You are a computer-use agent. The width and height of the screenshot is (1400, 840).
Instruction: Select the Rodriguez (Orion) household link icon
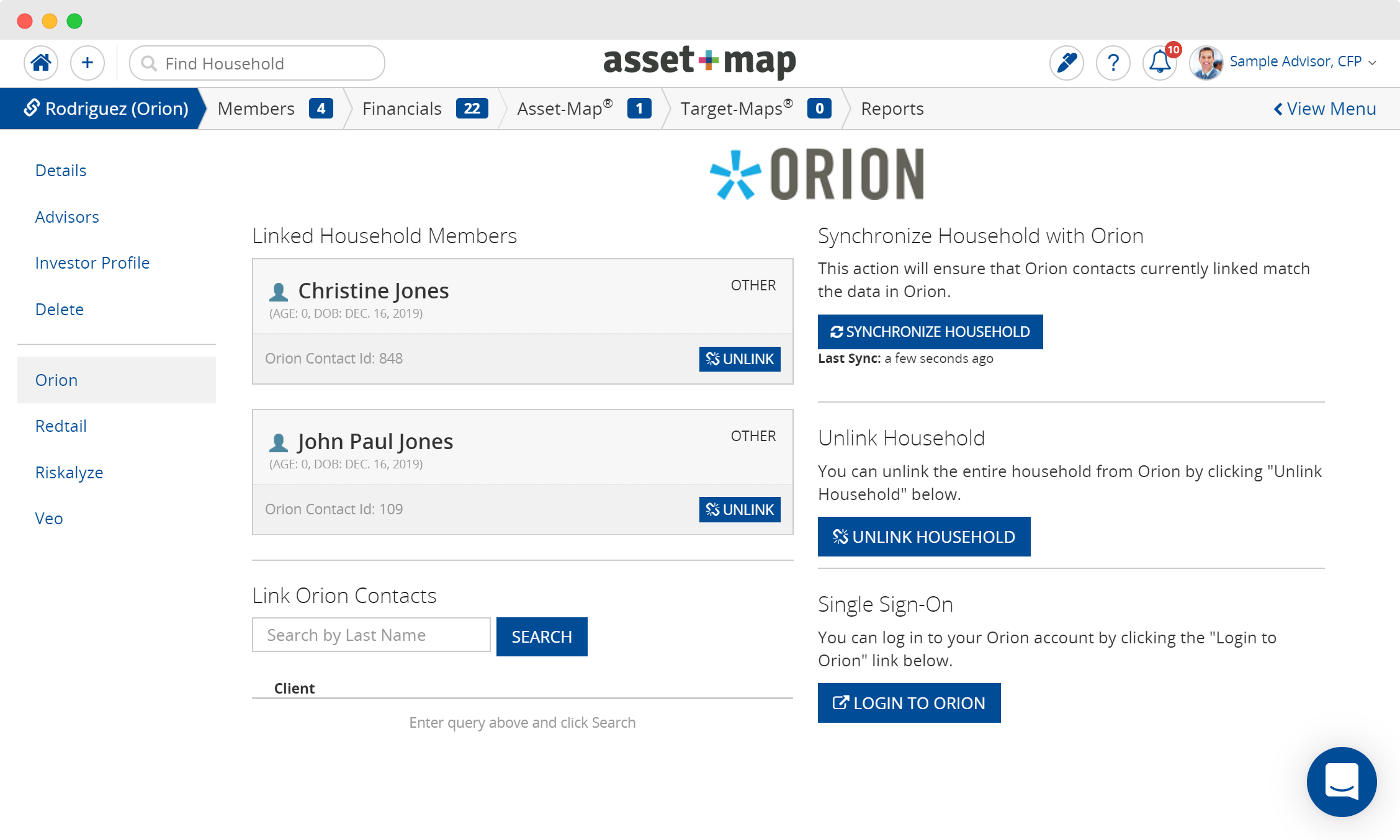point(30,108)
